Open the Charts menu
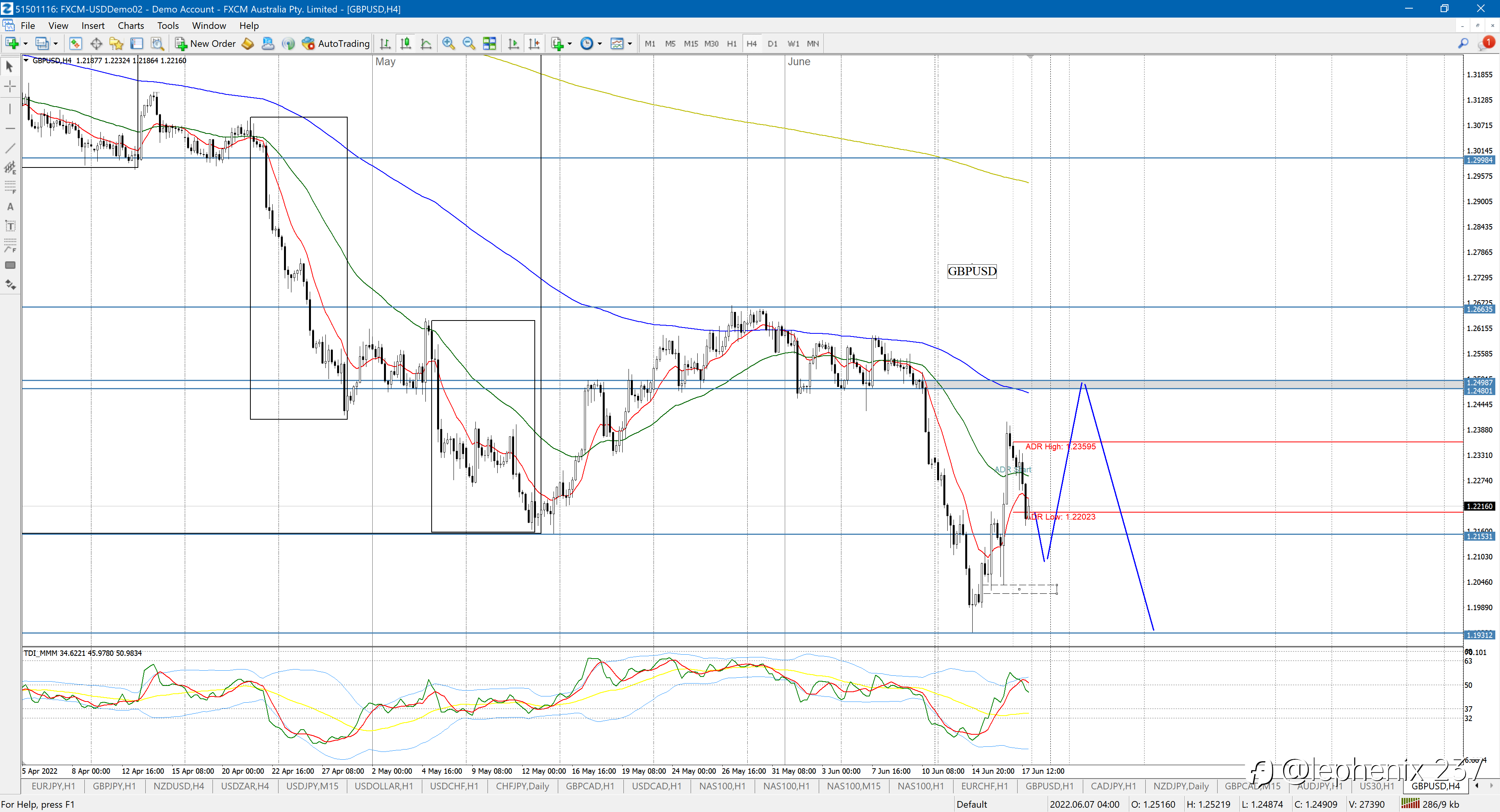Viewport: 1500px width, 812px height. (130, 26)
